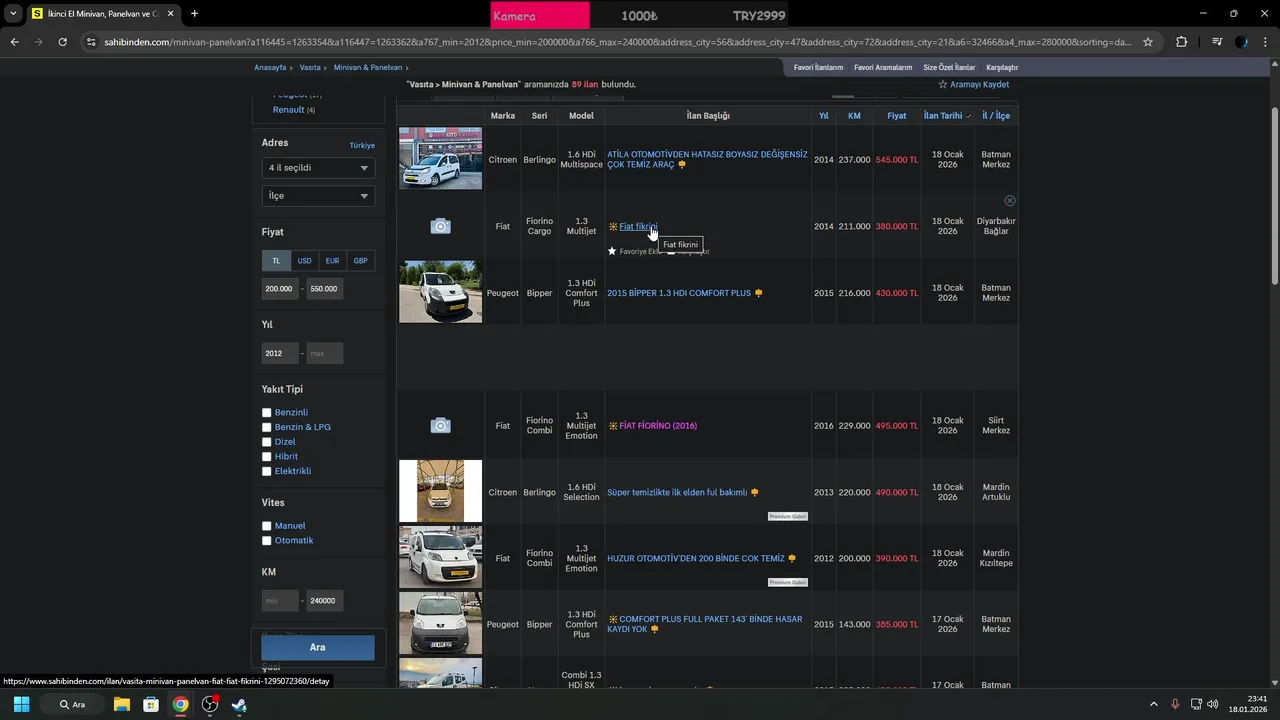Open the İlçe district dropdown

[x=318, y=196]
